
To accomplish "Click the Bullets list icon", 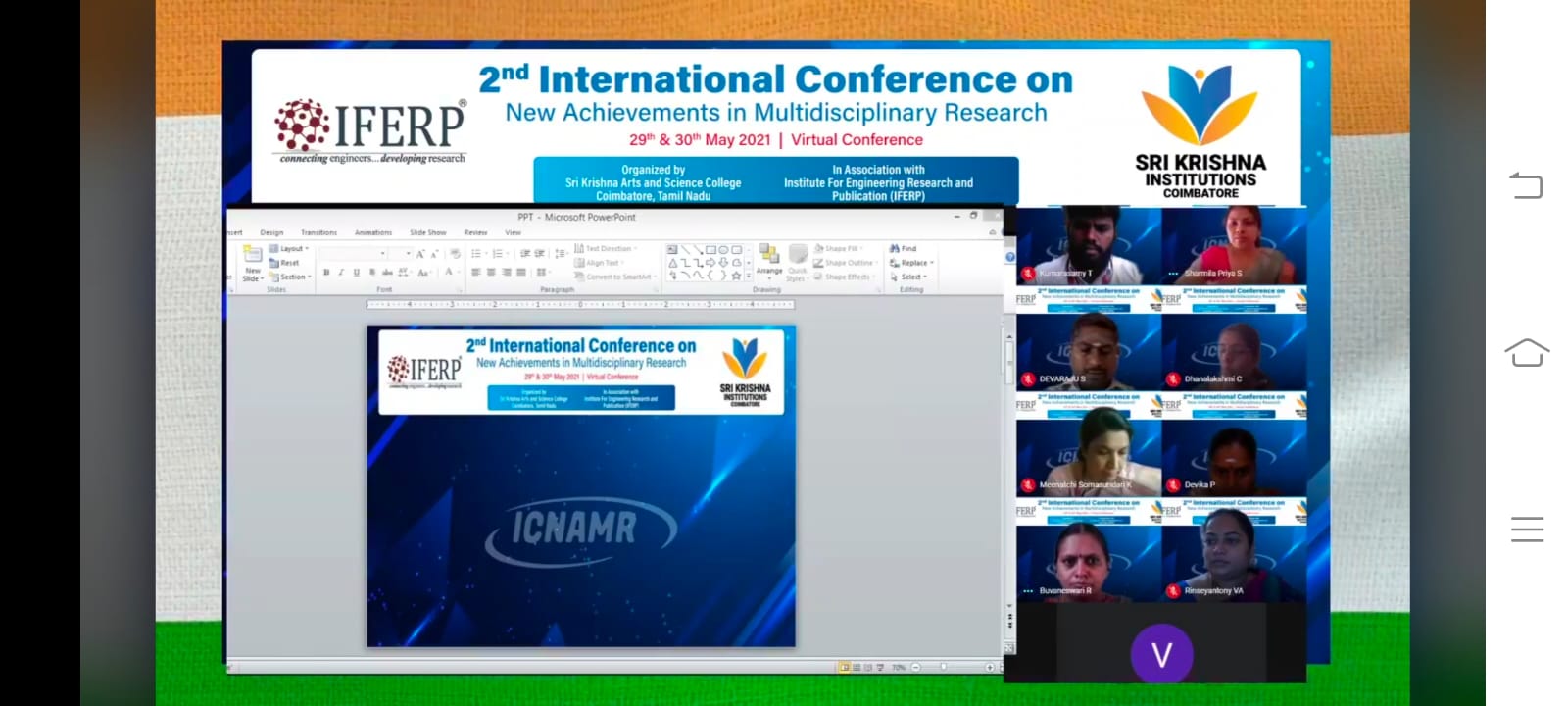I will [x=478, y=253].
